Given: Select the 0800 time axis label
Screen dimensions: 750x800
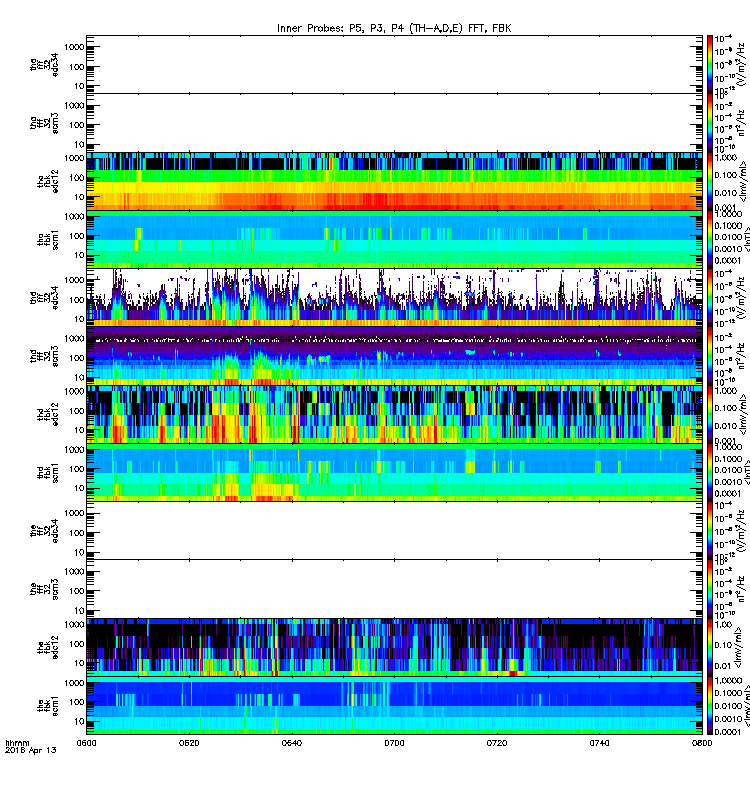Looking at the screenshot, I should point(702,742).
